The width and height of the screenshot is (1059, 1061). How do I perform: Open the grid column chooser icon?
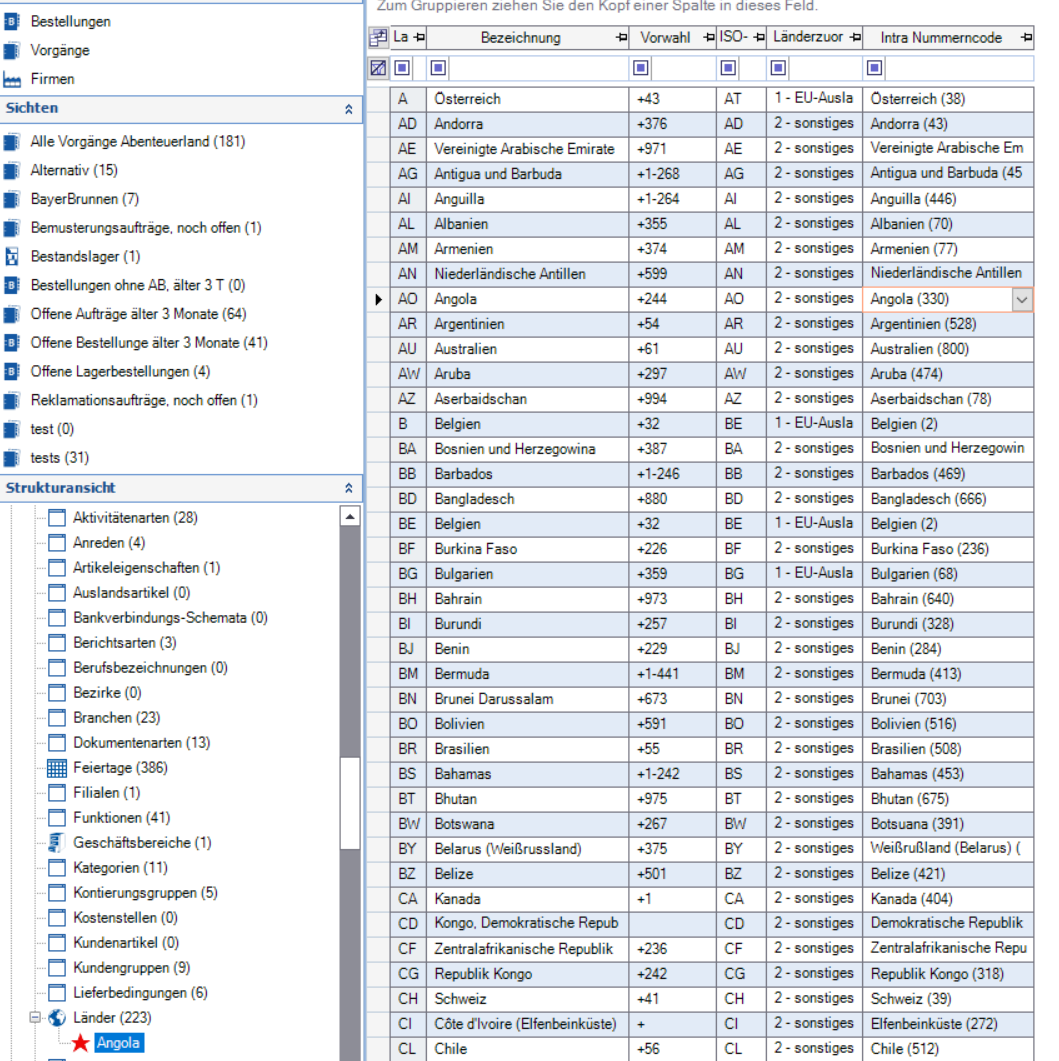tap(378, 38)
